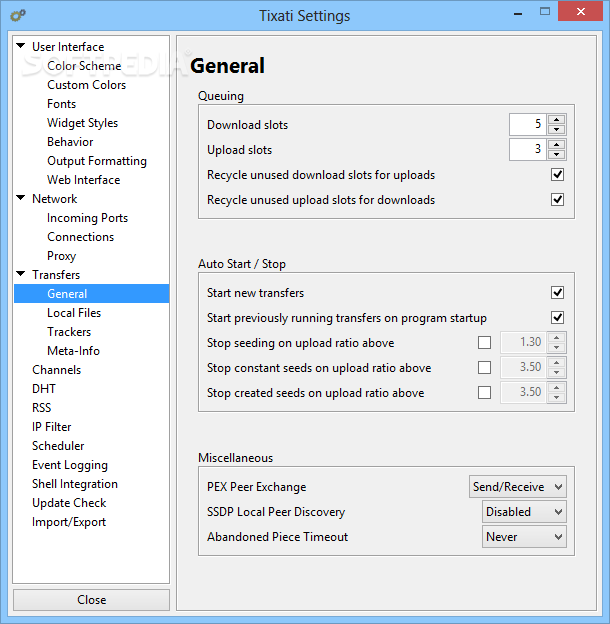
Task: Click the Download slots value field
Action: click(528, 124)
